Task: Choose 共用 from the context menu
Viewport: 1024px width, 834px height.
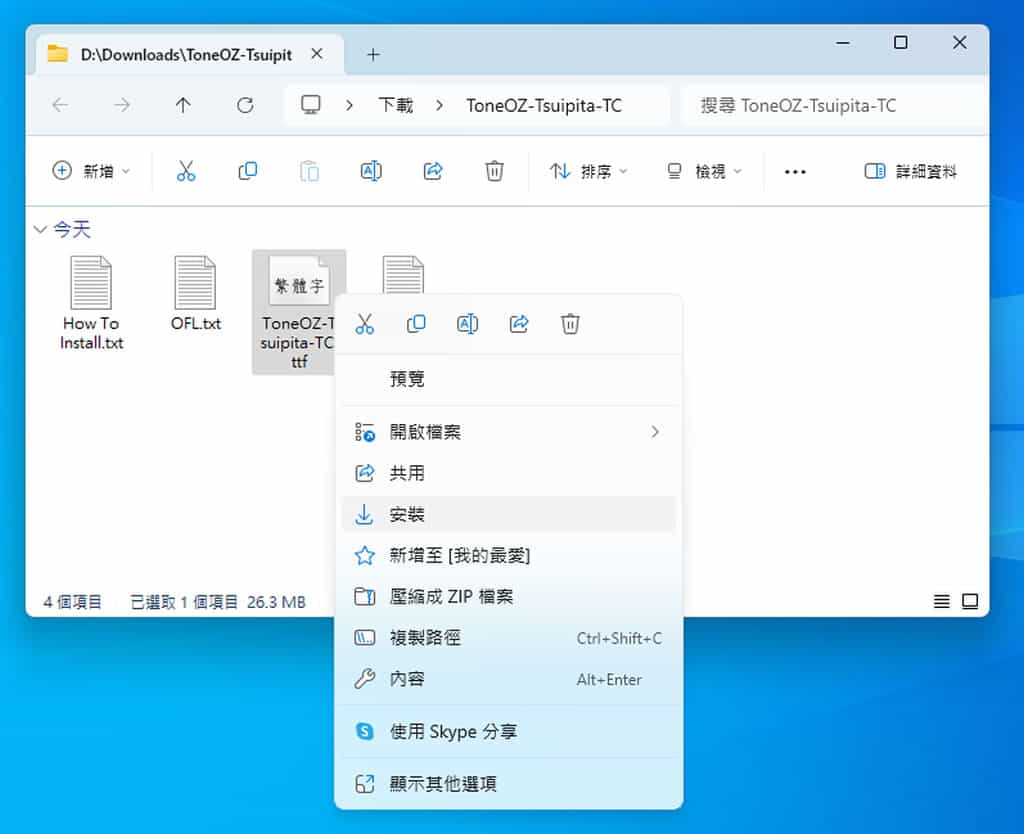Action: click(509, 473)
